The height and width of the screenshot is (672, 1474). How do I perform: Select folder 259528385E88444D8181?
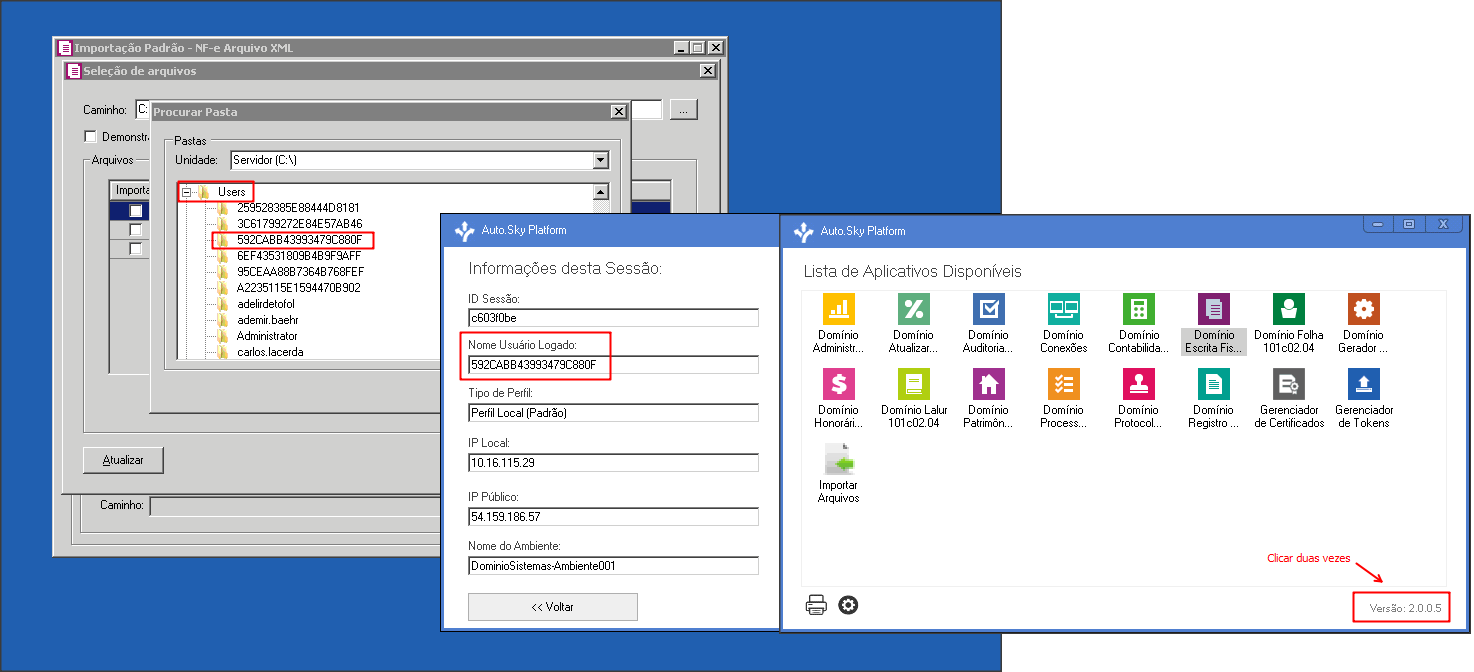(299, 207)
